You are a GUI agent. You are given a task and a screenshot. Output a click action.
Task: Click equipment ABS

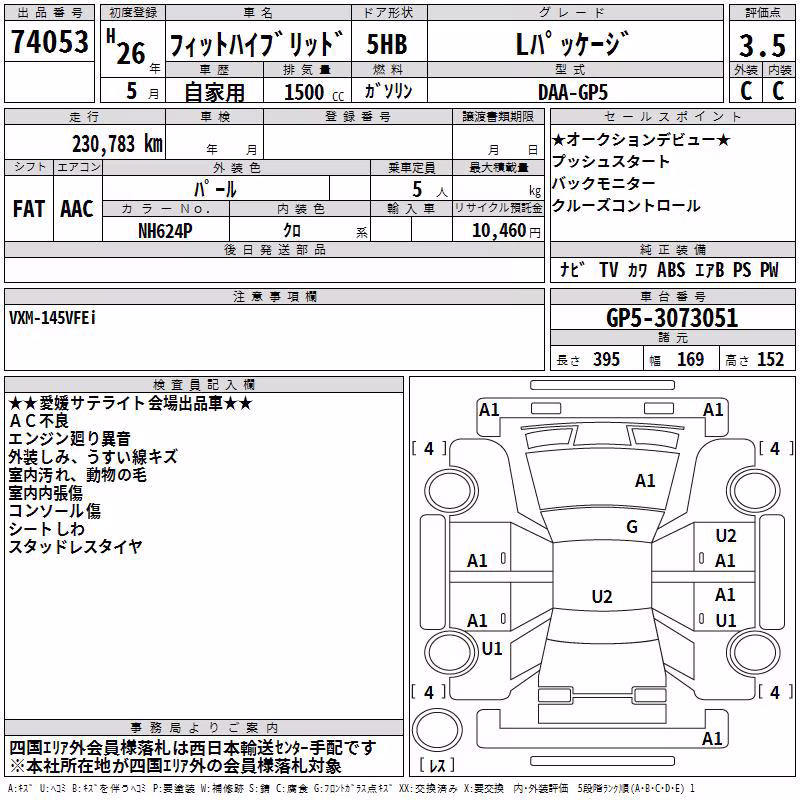[x=671, y=270]
